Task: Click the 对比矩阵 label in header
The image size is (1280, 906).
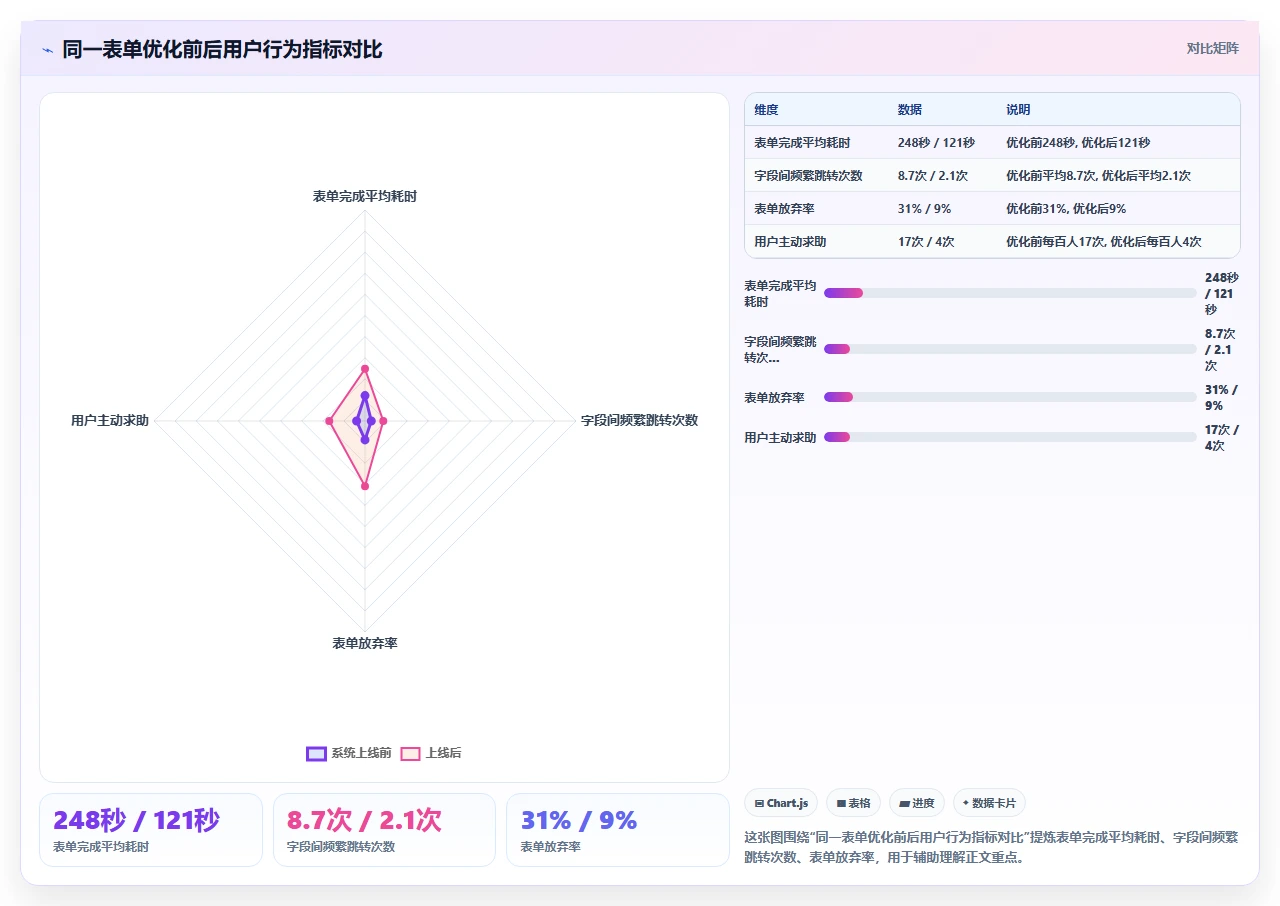Action: pos(1213,49)
